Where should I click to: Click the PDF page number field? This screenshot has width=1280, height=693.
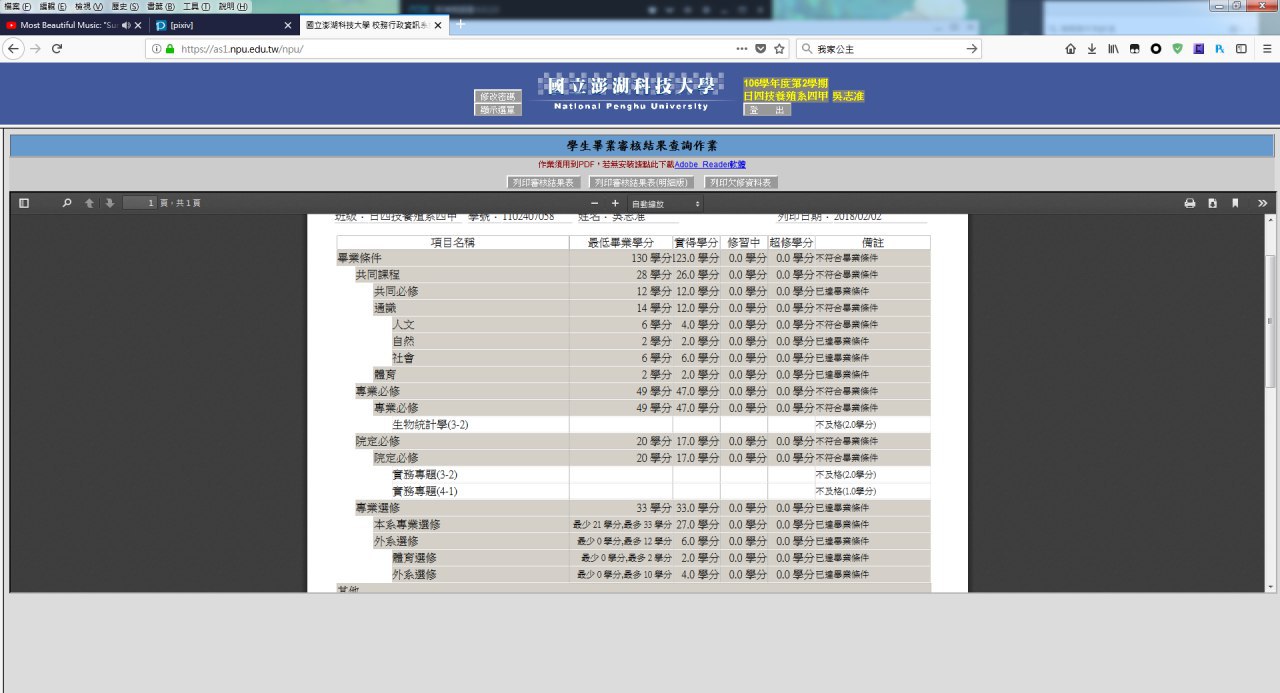(140, 203)
